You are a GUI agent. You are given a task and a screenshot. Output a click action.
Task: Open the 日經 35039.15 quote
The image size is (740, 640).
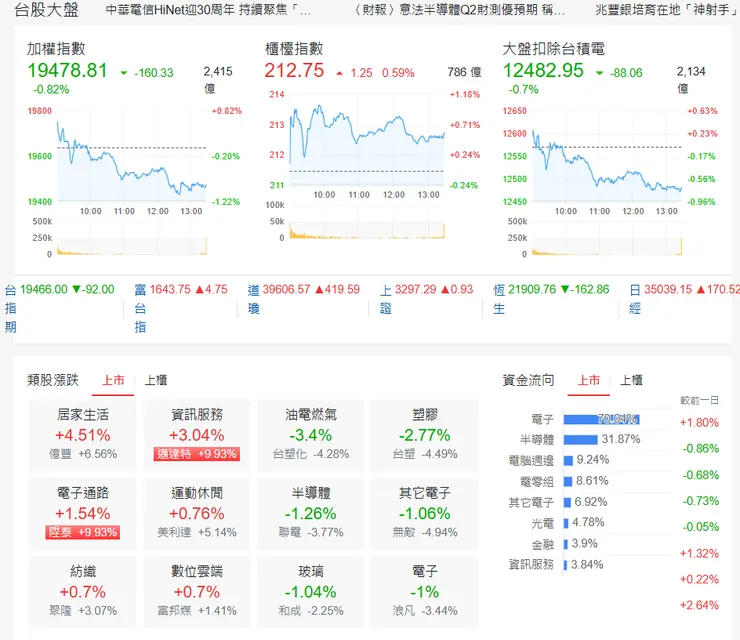point(684,299)
